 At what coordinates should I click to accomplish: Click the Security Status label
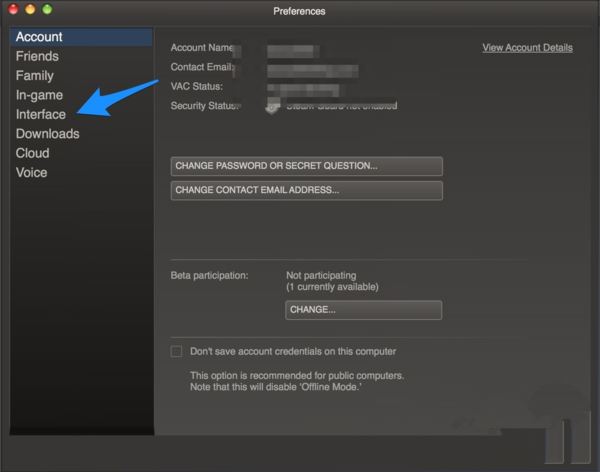pyautogui.click(x=205, y=106)
